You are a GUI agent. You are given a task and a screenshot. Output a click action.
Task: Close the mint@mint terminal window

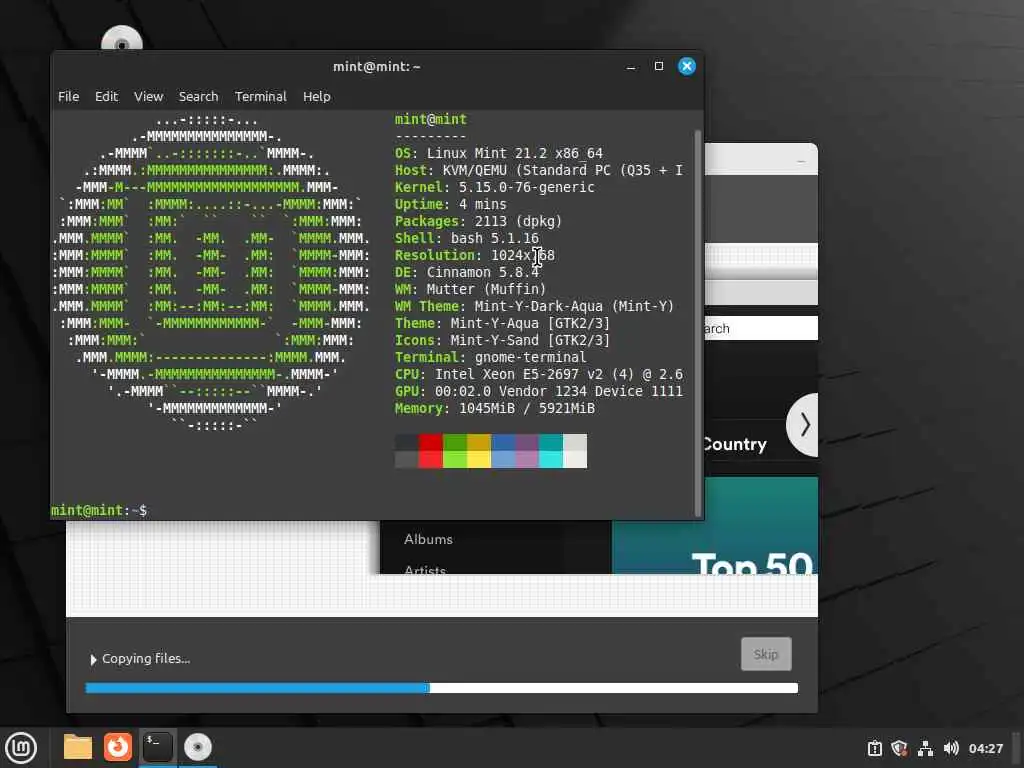[687, 66]
